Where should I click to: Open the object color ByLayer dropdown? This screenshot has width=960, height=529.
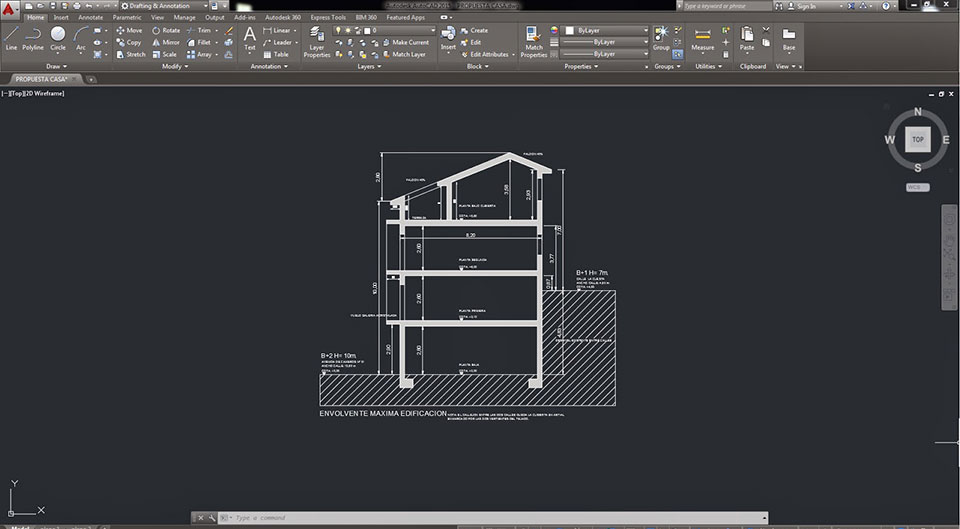pos(606,30)
